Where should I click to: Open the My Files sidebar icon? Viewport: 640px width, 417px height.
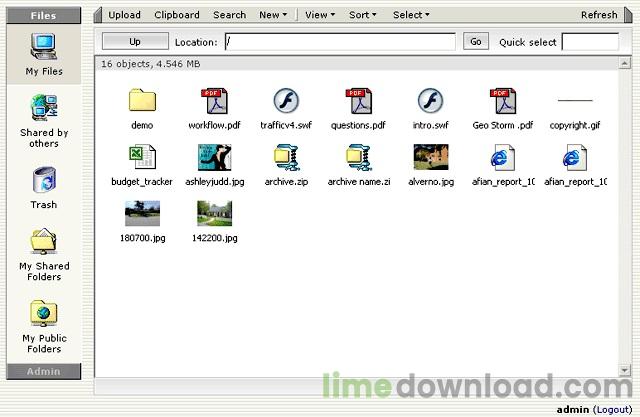pos(44,46)
